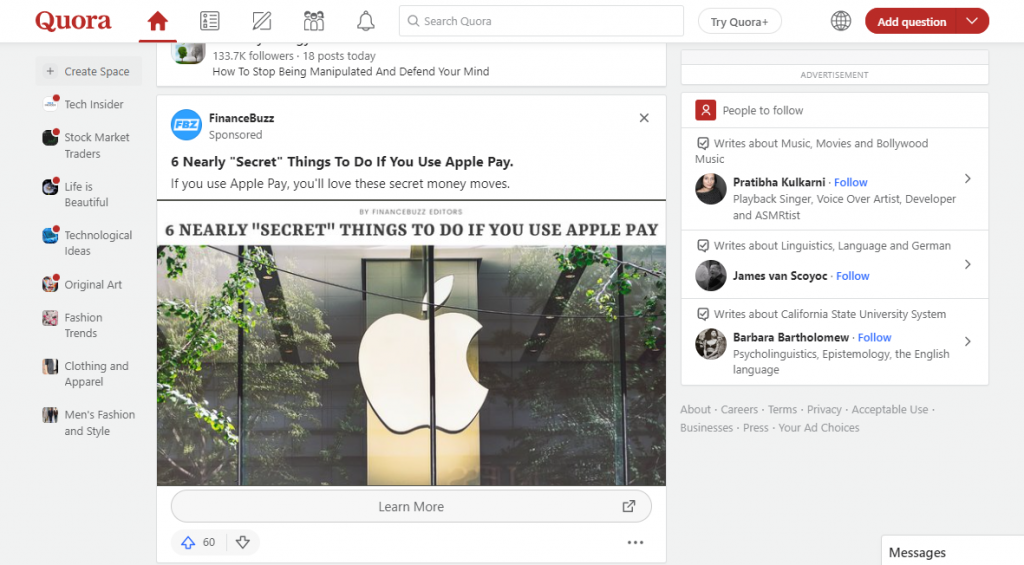The image size is (1024, 565).
Task: Follow Pratibha Kulkarni
Action: [850, 182]
